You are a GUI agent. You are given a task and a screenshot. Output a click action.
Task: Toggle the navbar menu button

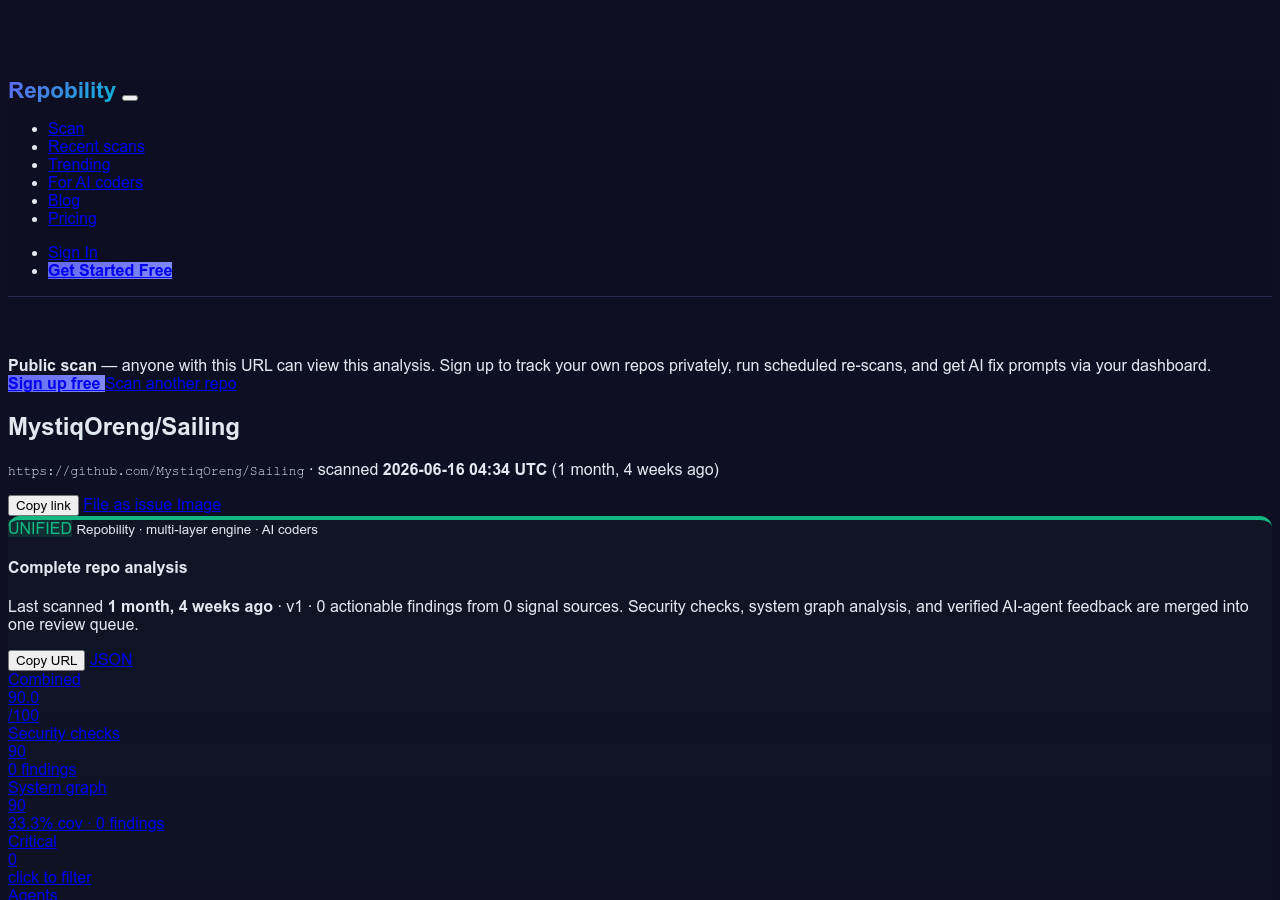[130, 97]
